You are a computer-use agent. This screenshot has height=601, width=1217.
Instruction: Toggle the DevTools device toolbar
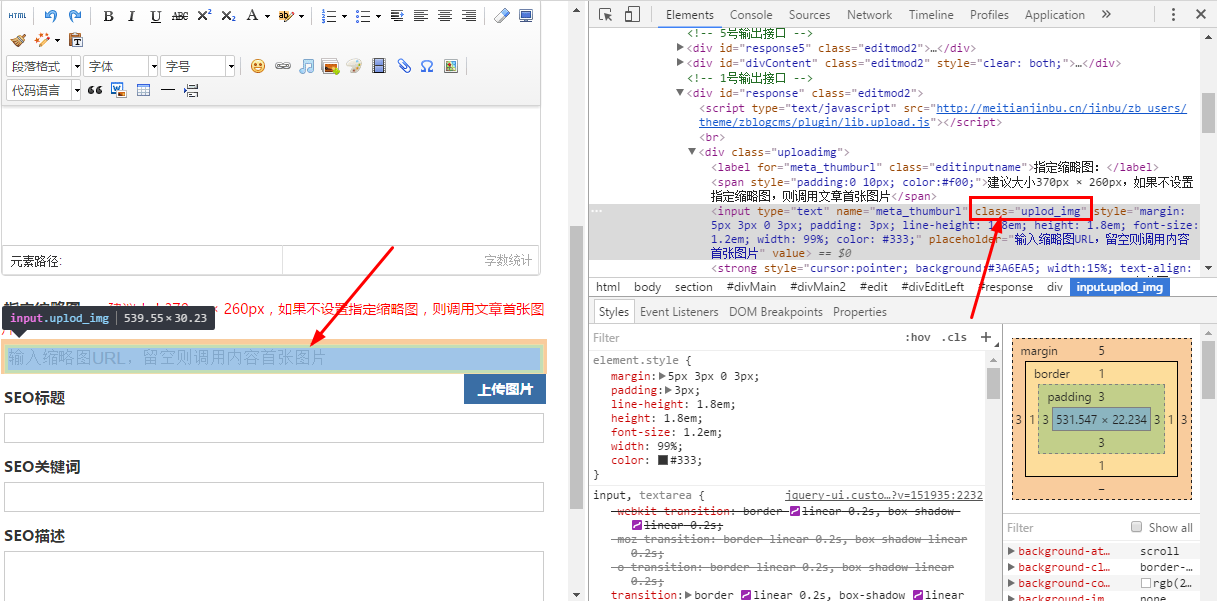[x=632, y=15]
